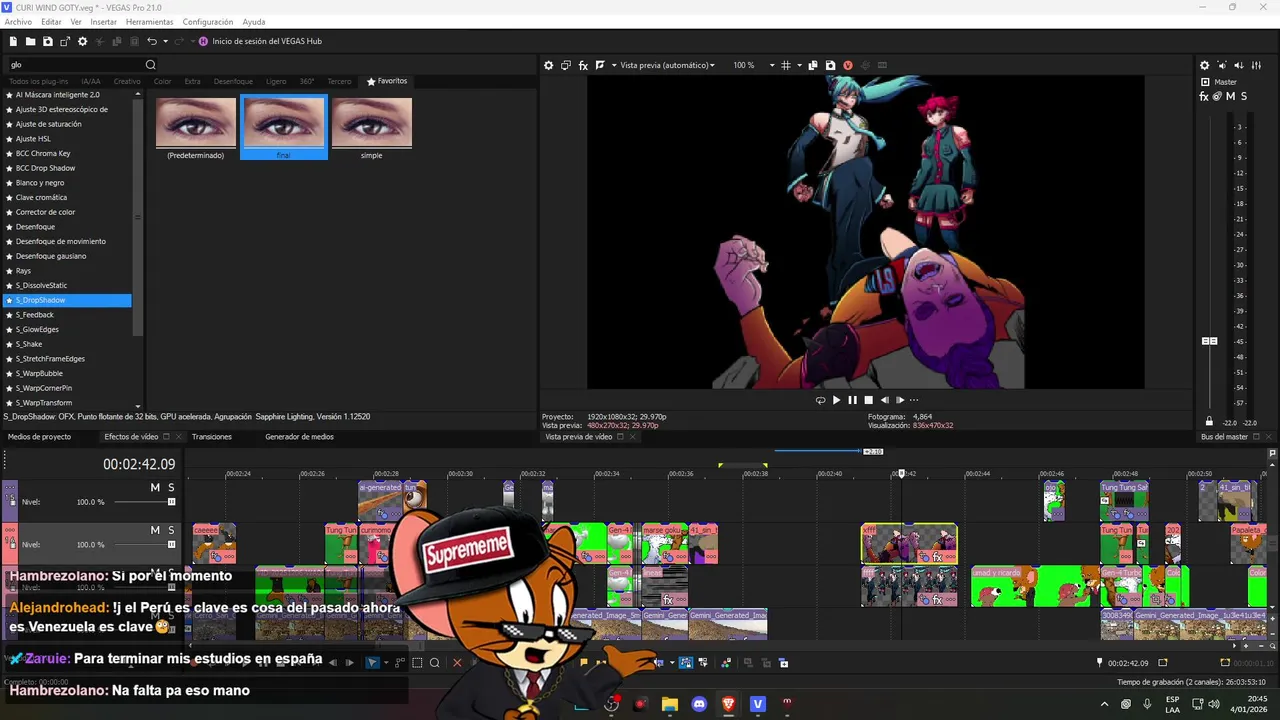Image resolution: width=1280 pixels, height=720 pixels.
Task: Stop the preview playback
Action: point(868,400)
